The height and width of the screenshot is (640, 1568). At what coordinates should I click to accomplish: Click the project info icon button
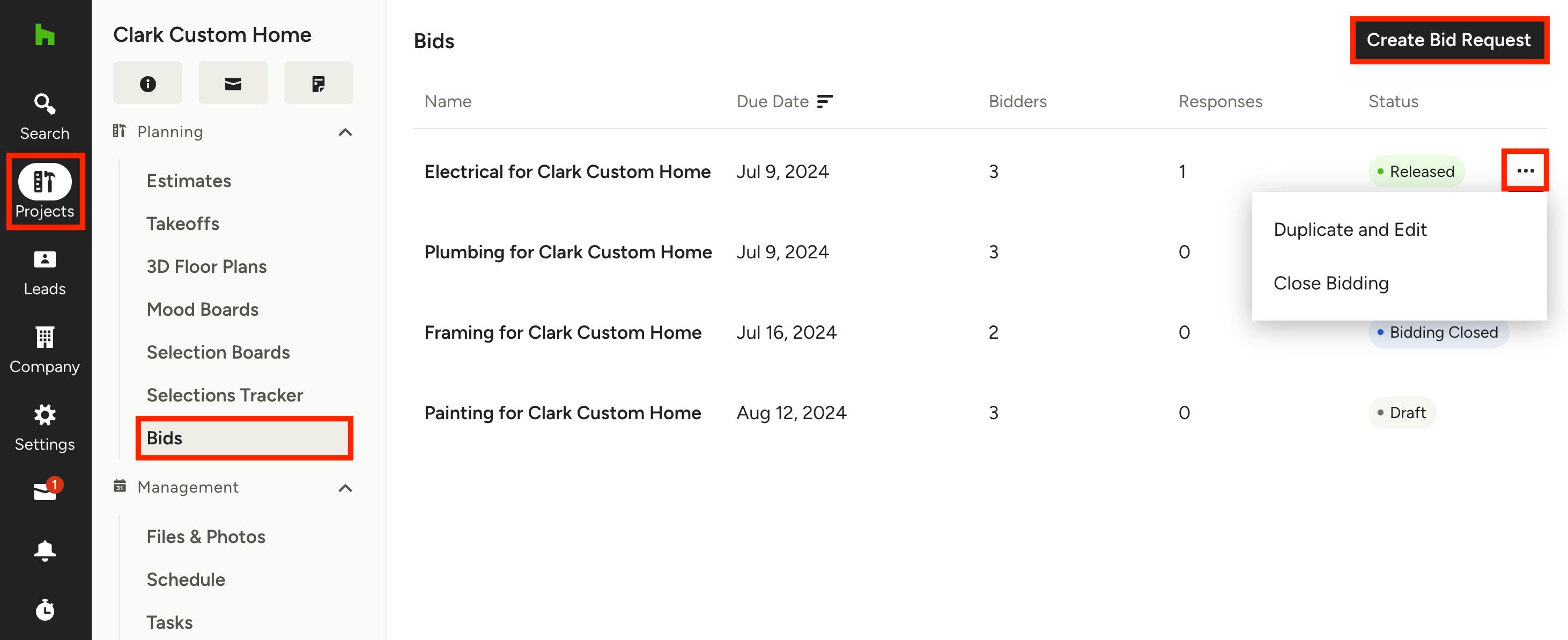[147, 83]
